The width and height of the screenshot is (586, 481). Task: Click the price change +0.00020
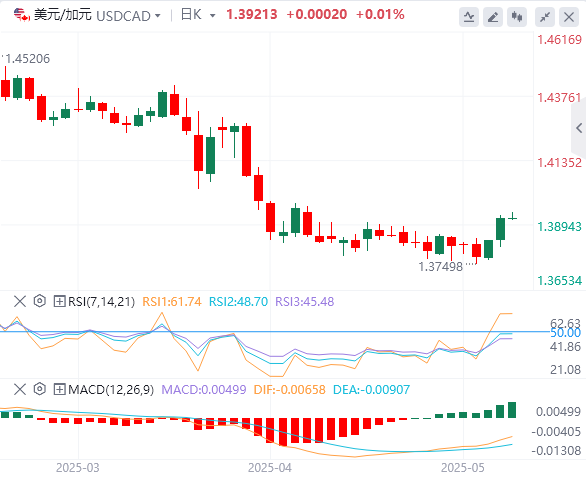[x=317, y=15]
